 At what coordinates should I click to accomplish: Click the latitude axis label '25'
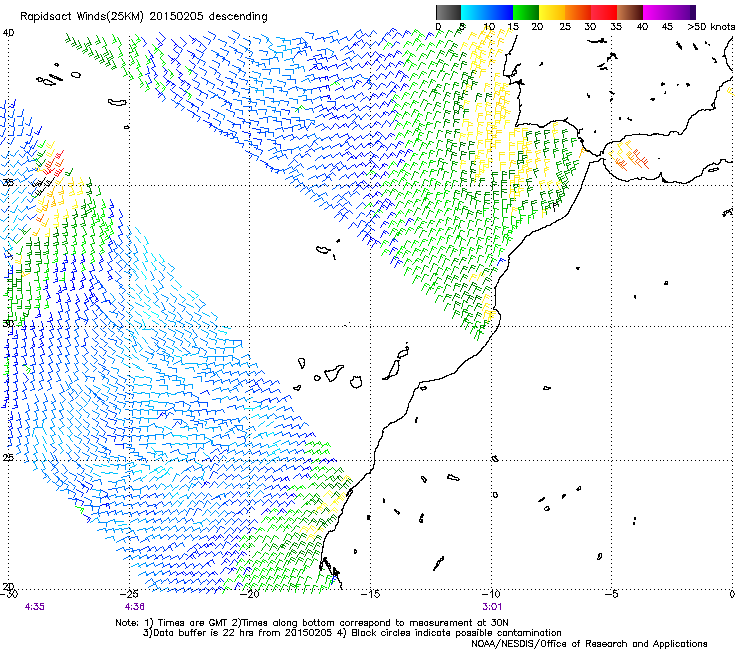click(8, 457)
